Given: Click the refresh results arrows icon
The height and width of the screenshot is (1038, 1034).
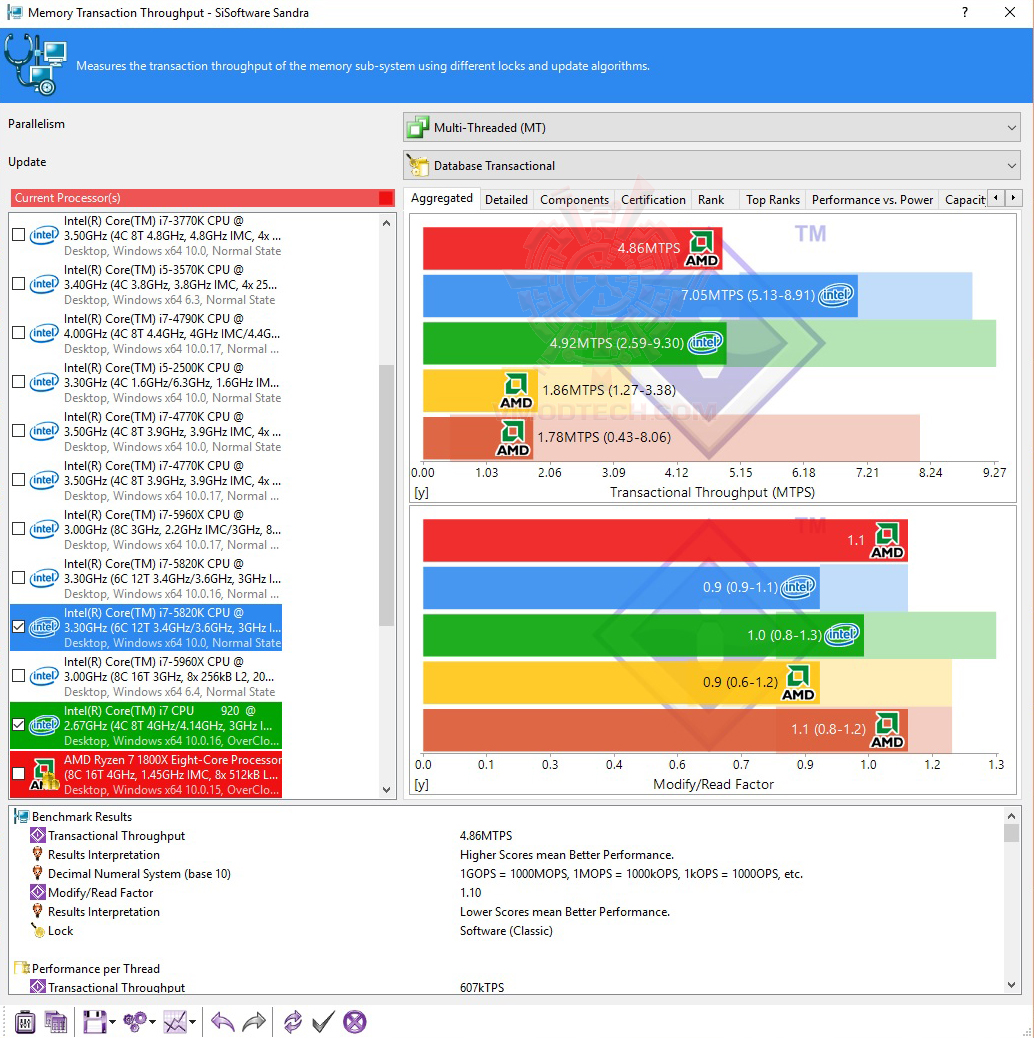Looking at the screenshot, I should pos(293,1022).
